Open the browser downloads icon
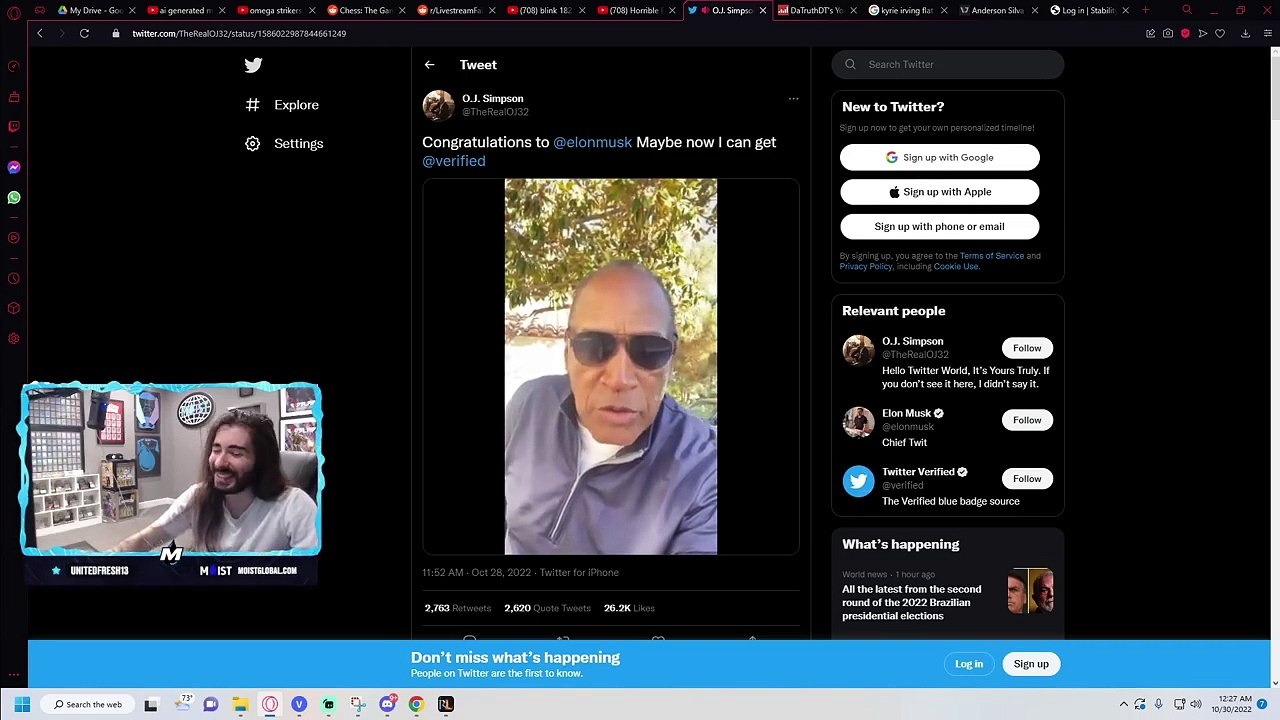The width and height of the screenshot is (1280, 720). click(x=1245, y=33)
